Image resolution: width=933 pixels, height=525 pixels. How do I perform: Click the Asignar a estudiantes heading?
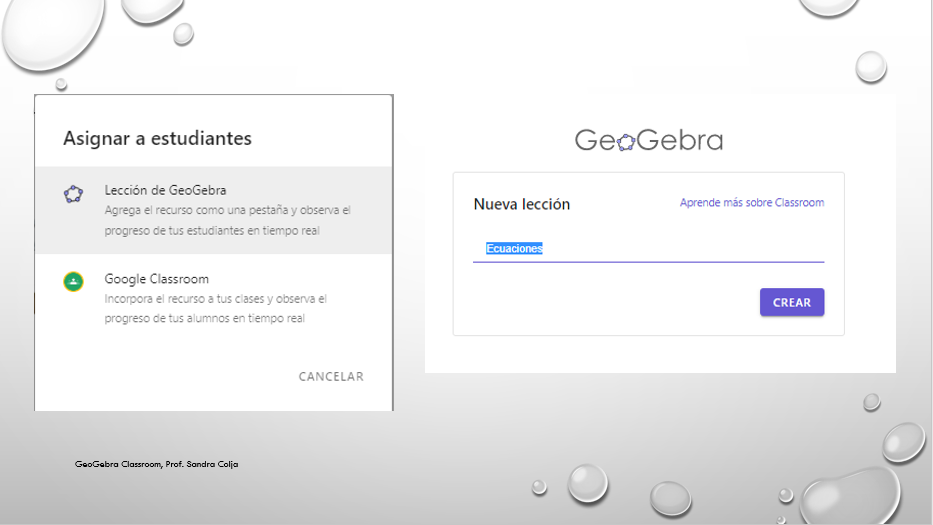[x=158, y=138]
